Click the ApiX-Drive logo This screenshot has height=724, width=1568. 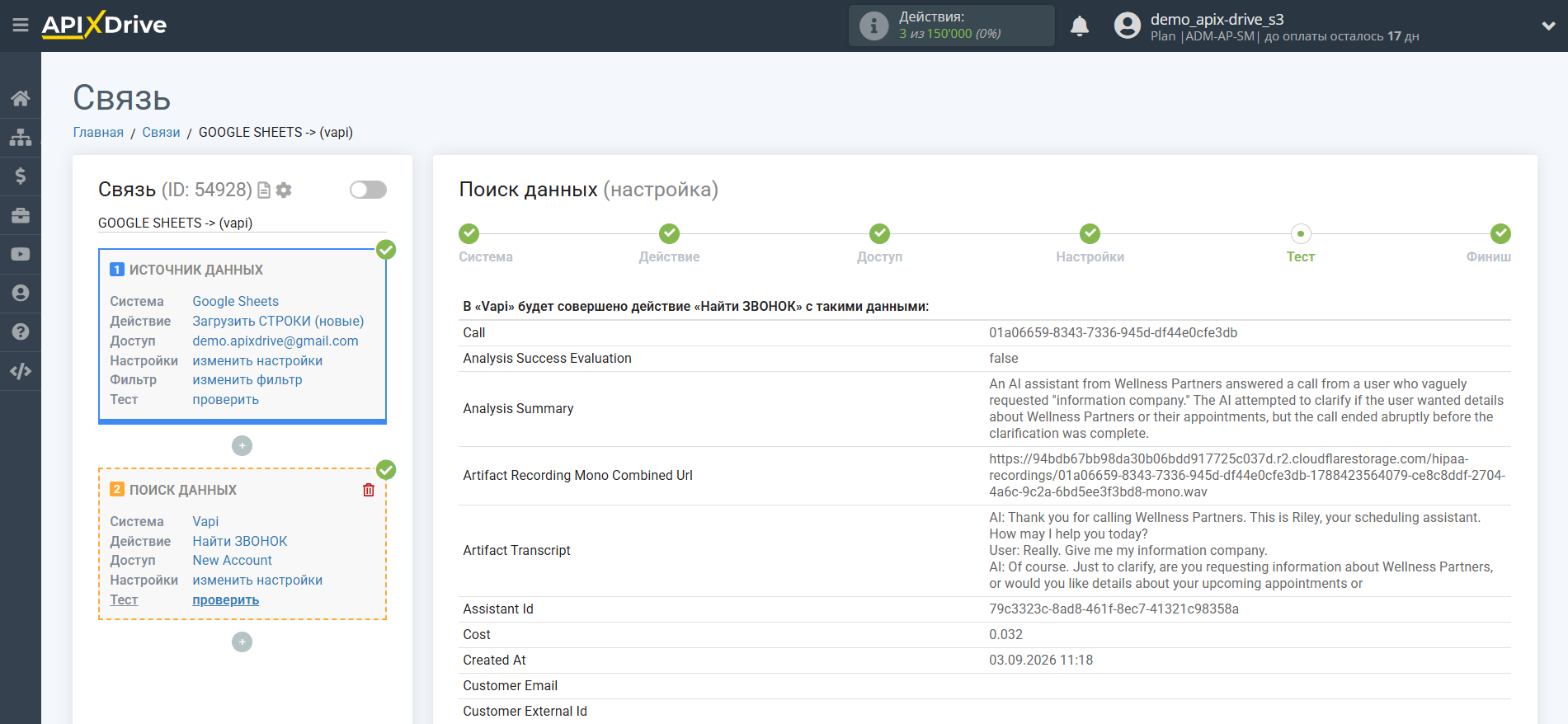click(104, 25)
